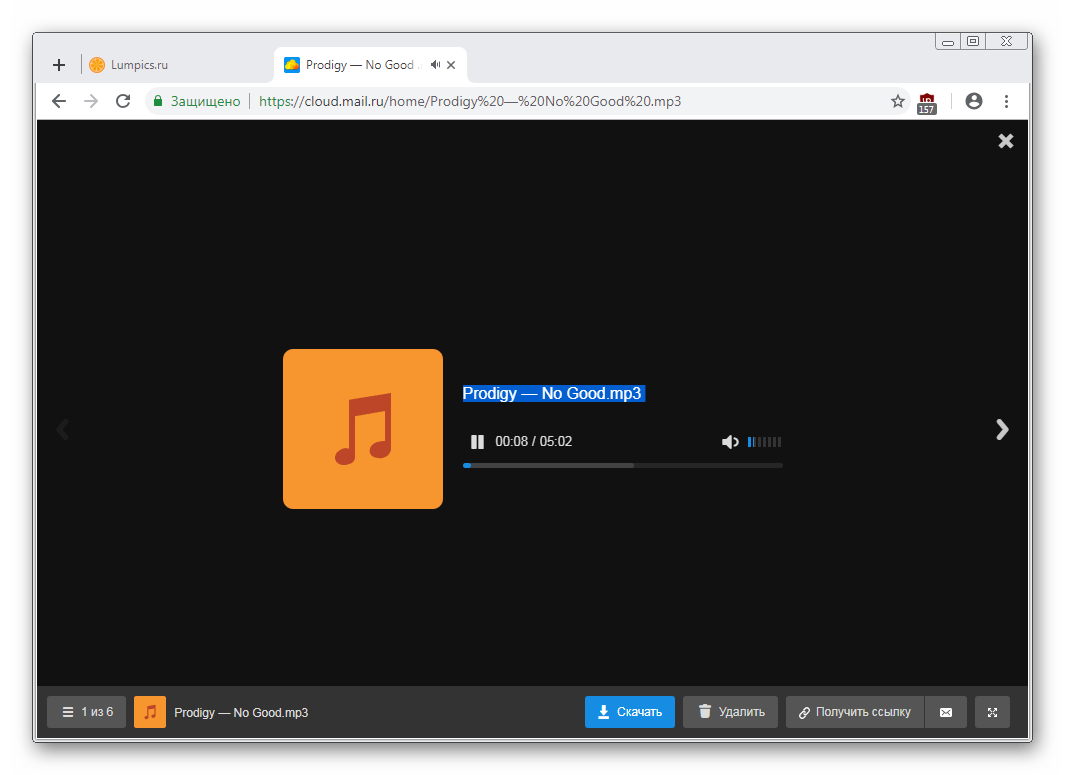Click the Получить ссылку button
The width and height of the screenshot is (1065, 775).
click(855, 712)
